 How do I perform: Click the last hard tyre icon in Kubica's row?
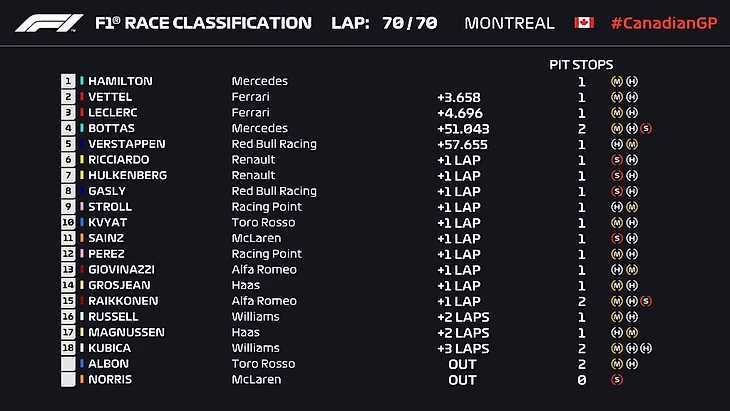point(647,348)
